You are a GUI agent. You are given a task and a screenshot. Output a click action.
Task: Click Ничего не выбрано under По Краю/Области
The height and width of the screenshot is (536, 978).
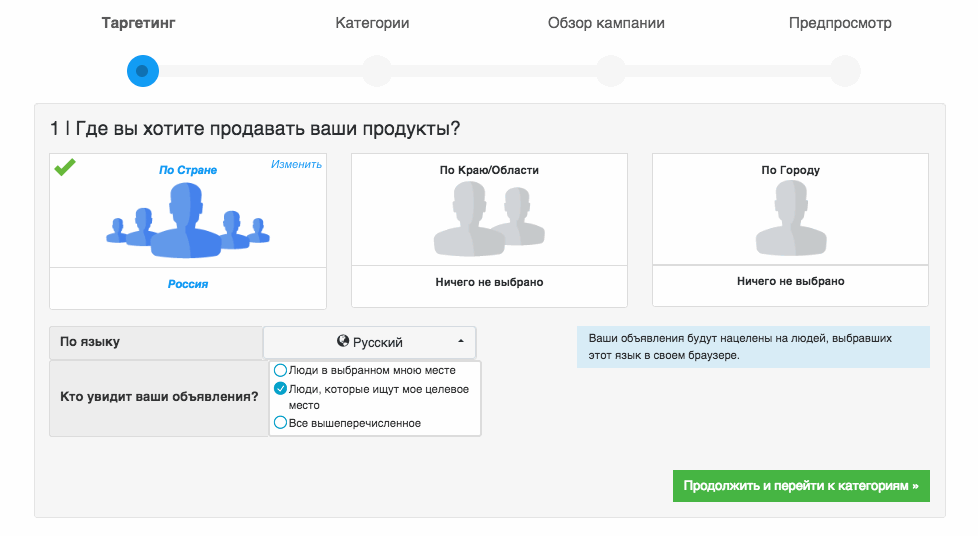pos(489,282)
